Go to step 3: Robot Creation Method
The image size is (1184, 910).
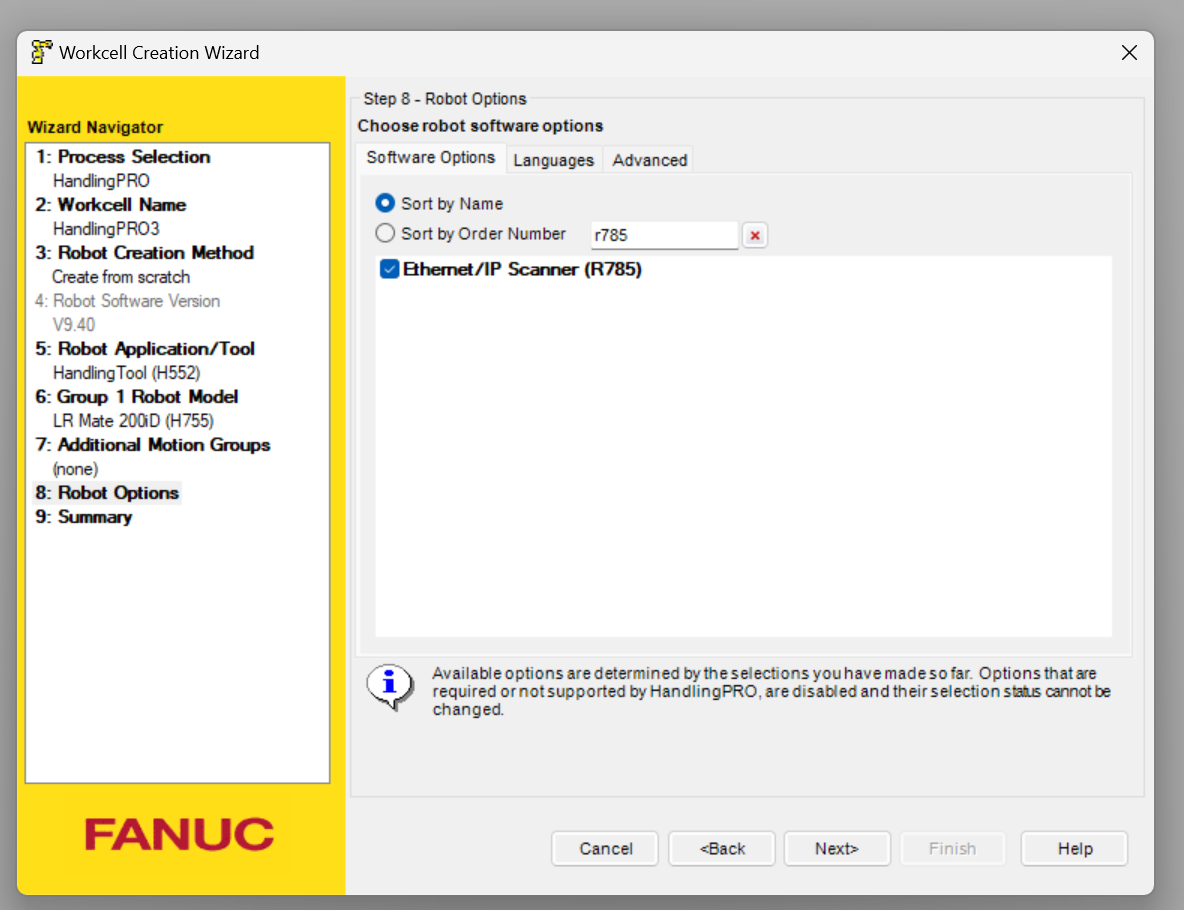144,252
